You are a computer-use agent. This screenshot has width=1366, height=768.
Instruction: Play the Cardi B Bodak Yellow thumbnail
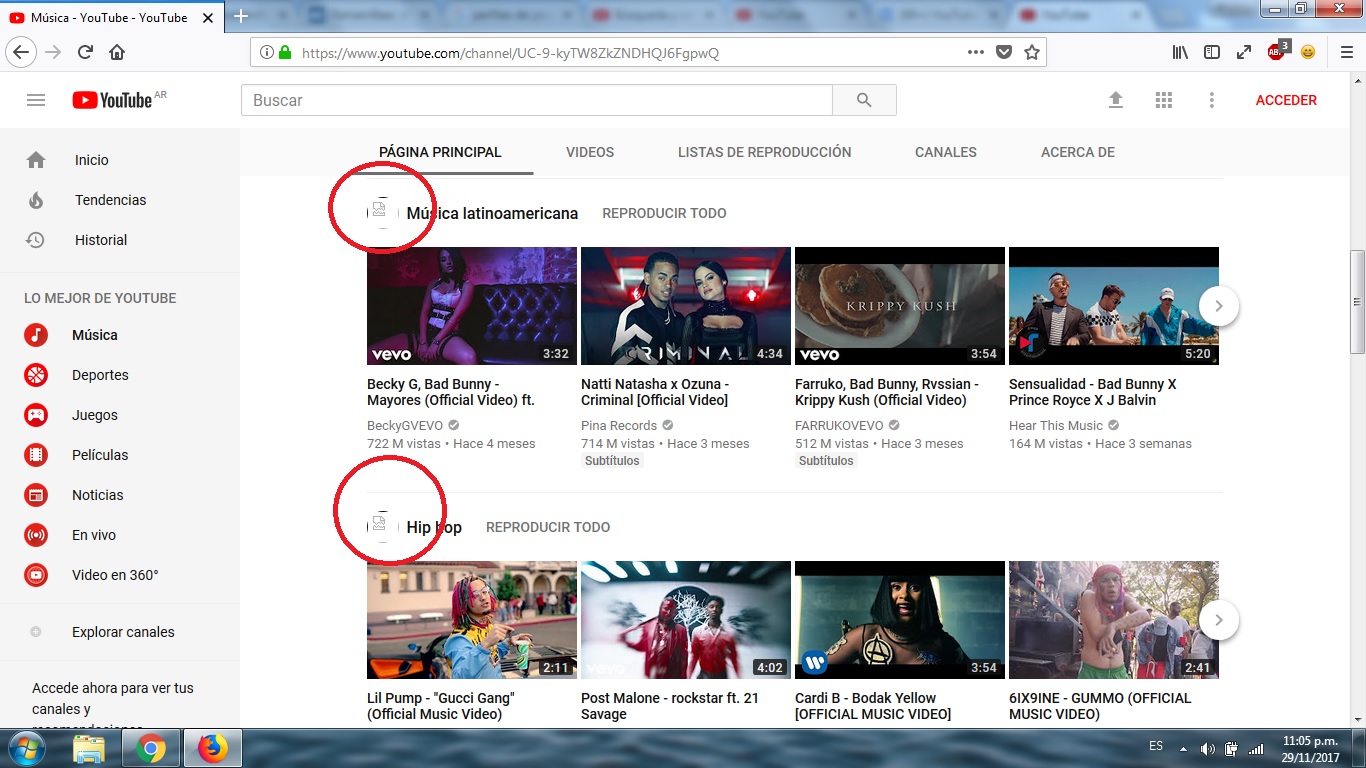point(900,620)
